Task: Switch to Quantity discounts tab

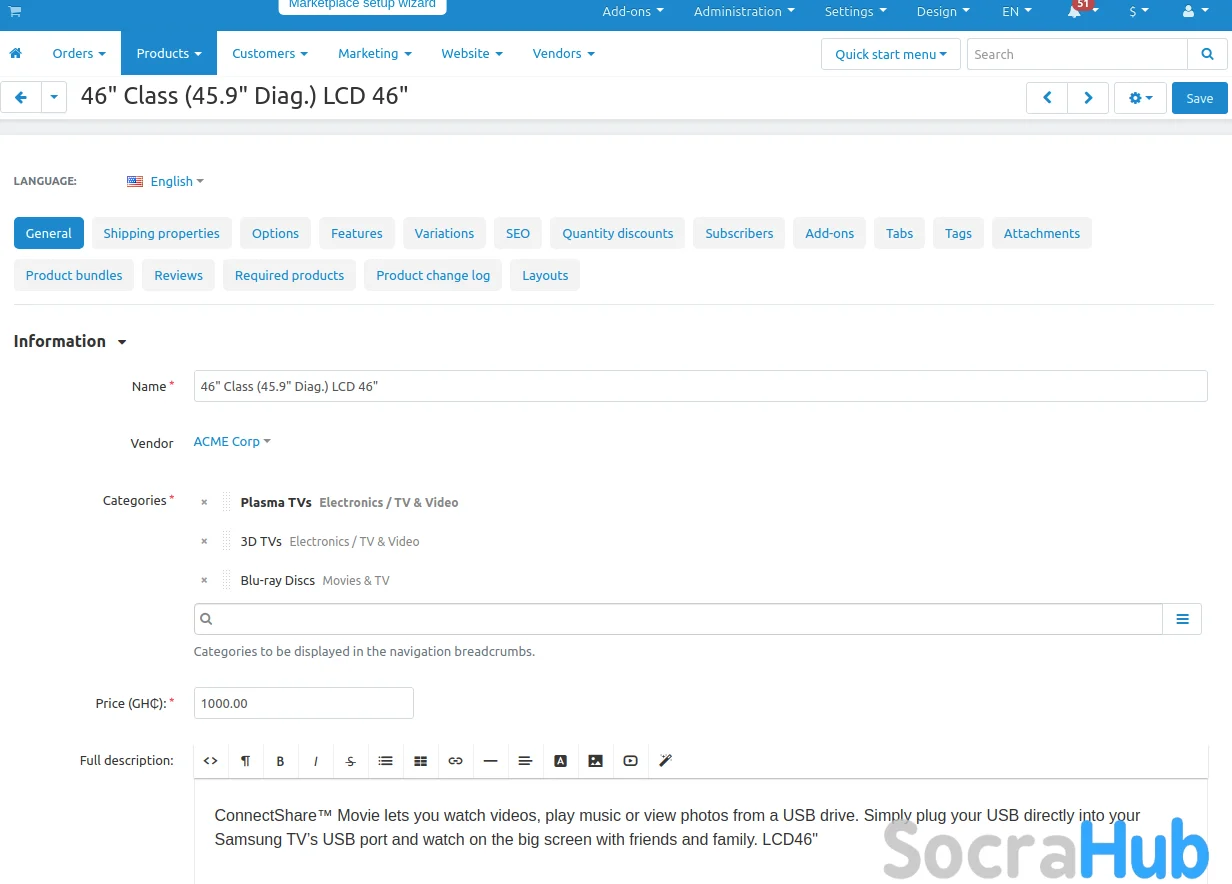Action: 618,233
